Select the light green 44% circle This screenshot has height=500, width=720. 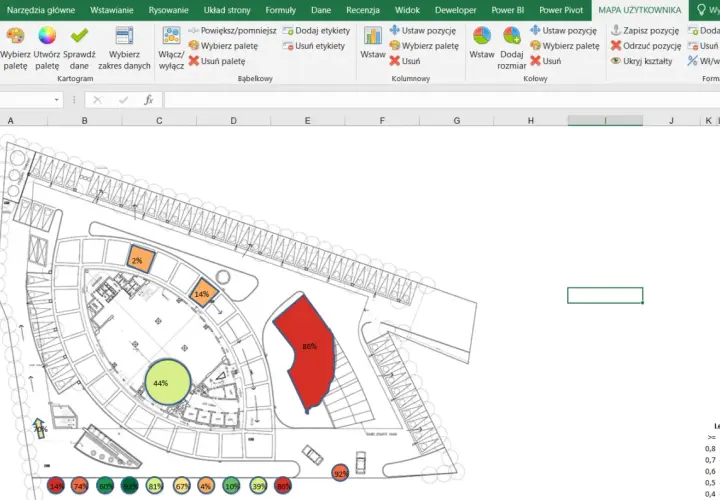[168, 382]
